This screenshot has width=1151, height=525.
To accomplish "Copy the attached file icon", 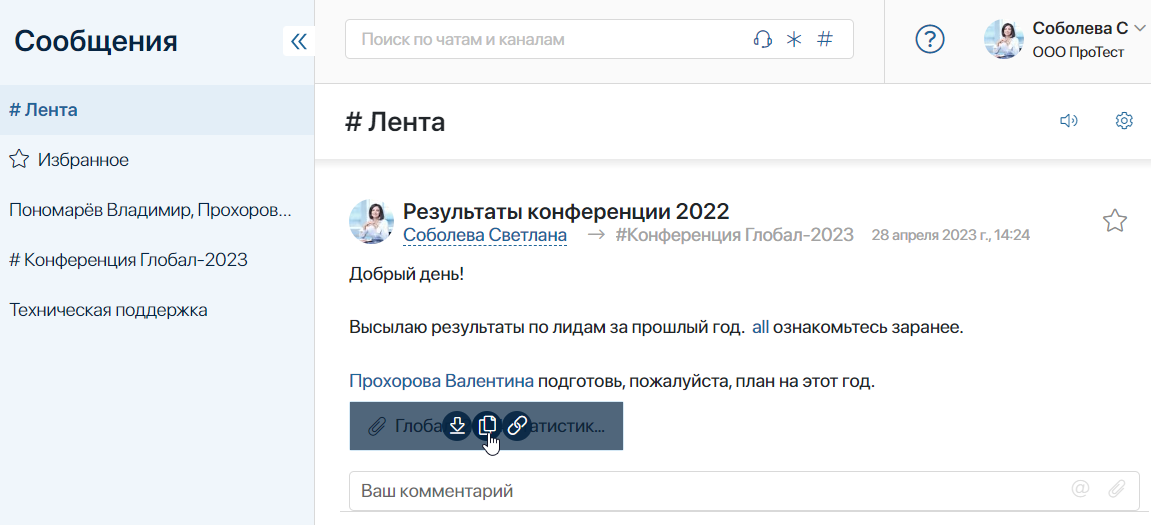I will pyautogui.click(x=487, y=426).
